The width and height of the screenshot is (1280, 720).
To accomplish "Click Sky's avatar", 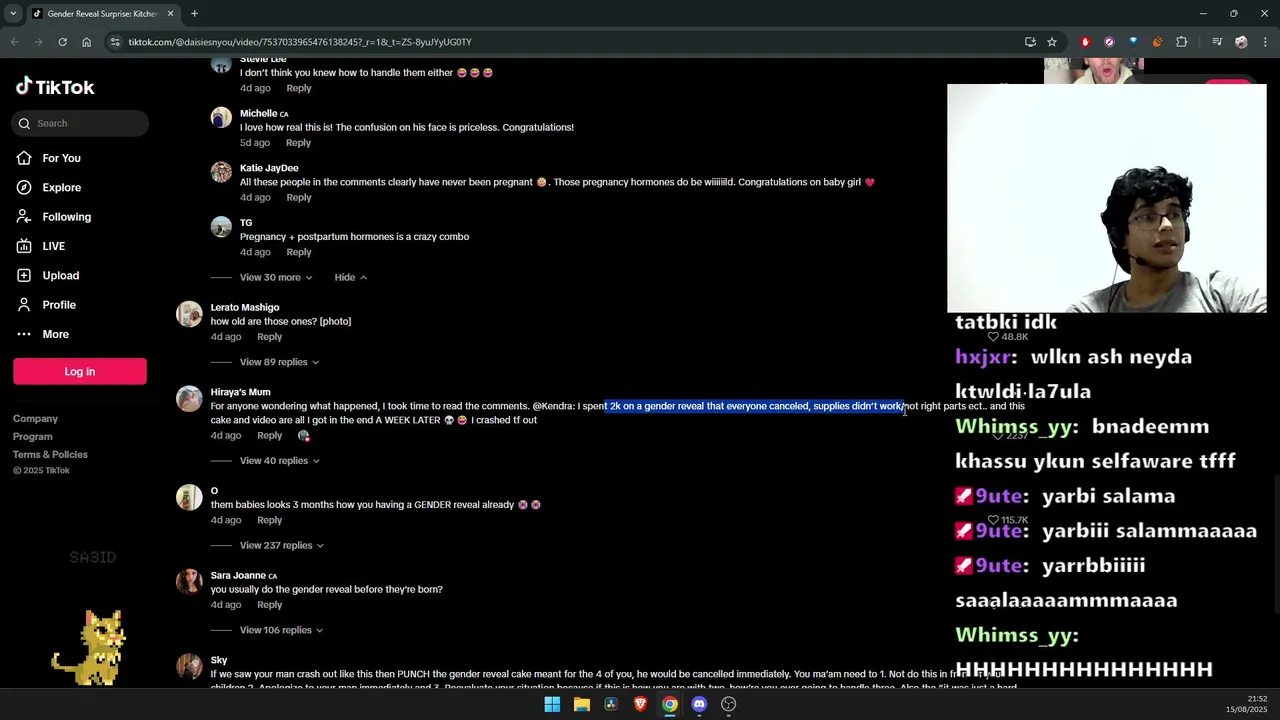I will click(189, 667).
